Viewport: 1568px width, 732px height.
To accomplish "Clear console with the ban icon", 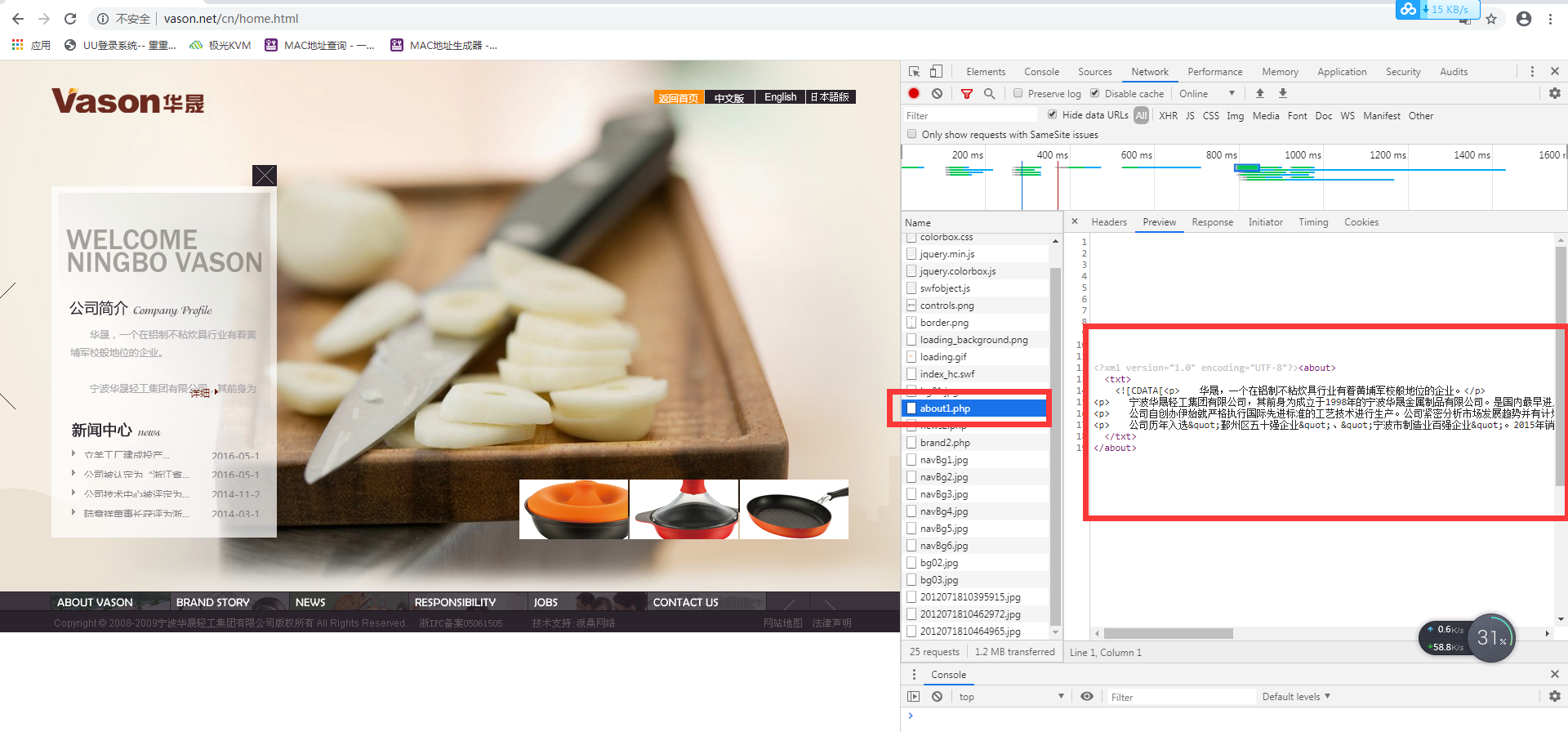I will (937, 697).
